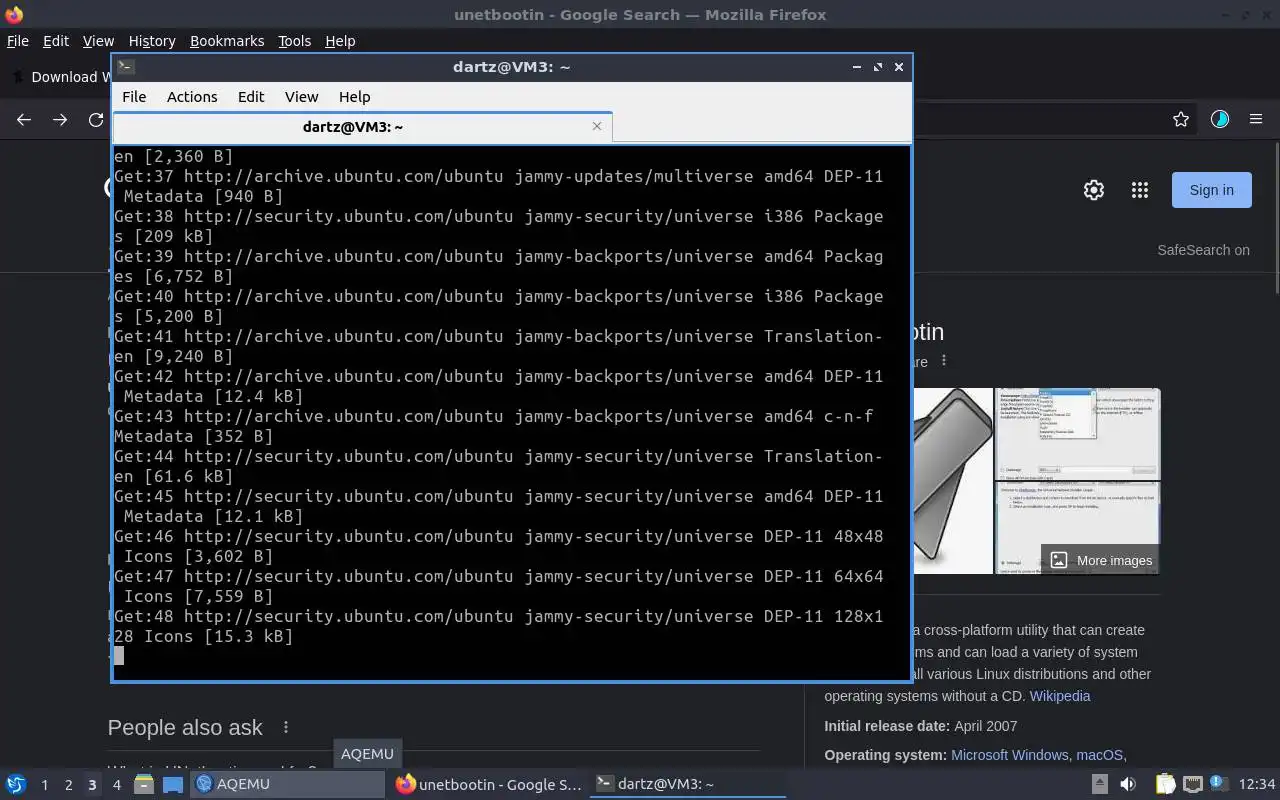Image resolution: width=1280 pixels, height=800 pixels.
Task: Open the LXQt start menu
Action: coord(16,784)
